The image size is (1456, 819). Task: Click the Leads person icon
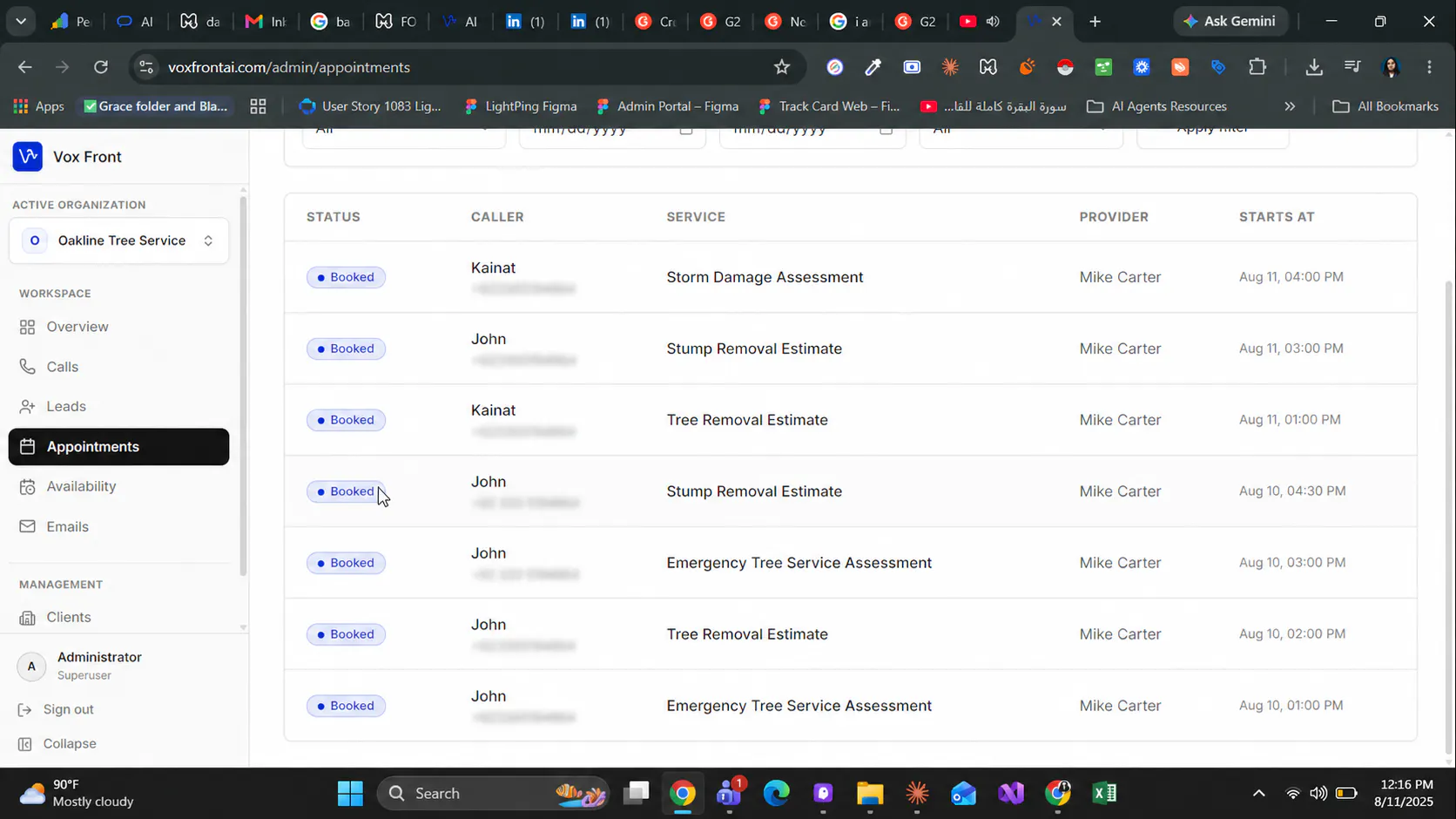click(x=28, y=407)
